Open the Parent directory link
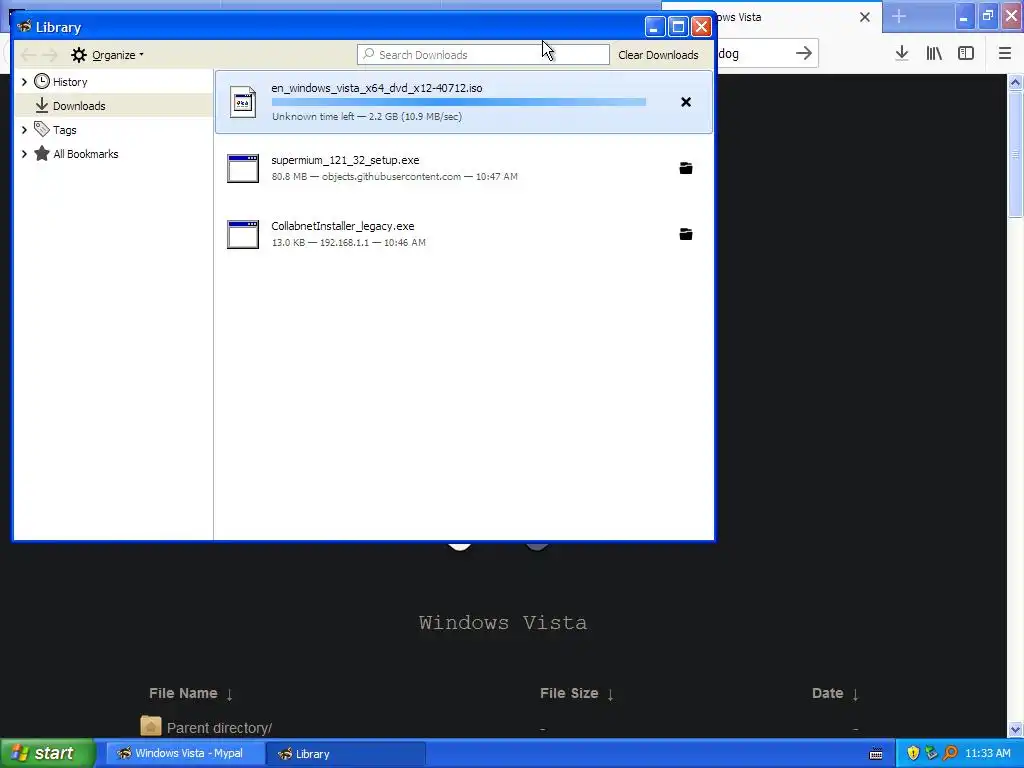This screenshot has width=1024, height=768. [219, 728]
